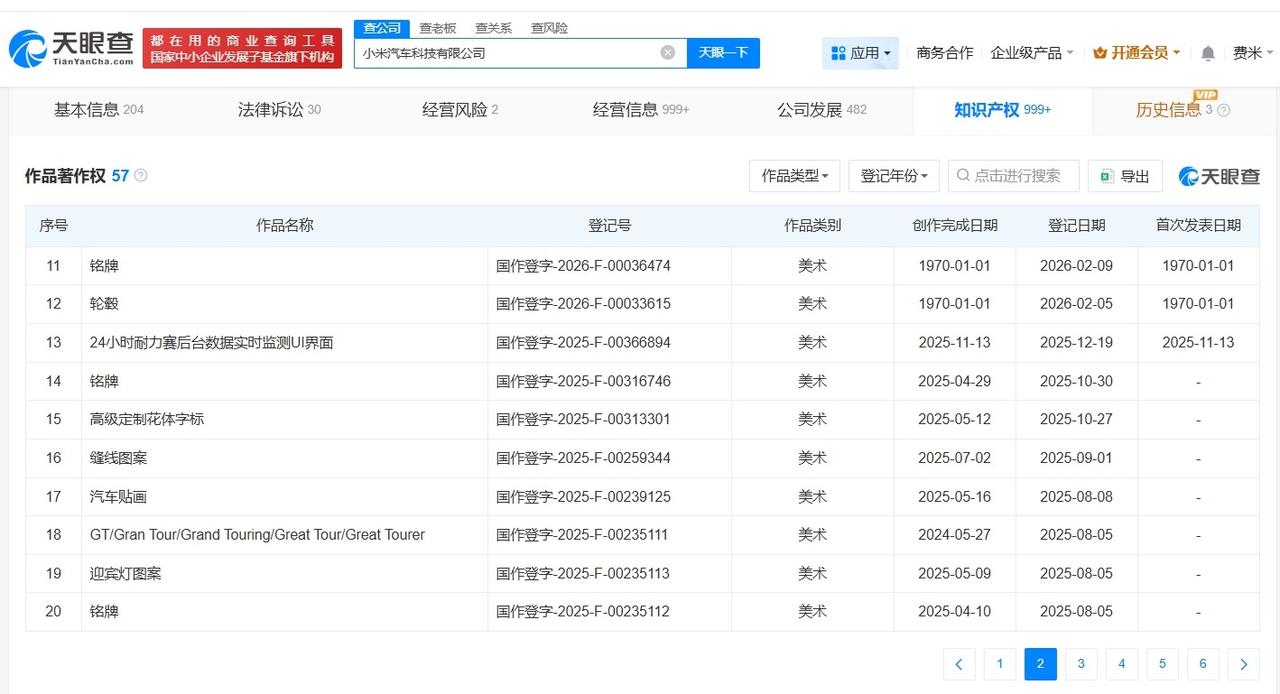Screen dimensions: 1280x694
Task: Click the copyright list search field
Action: pos(1015,176)
